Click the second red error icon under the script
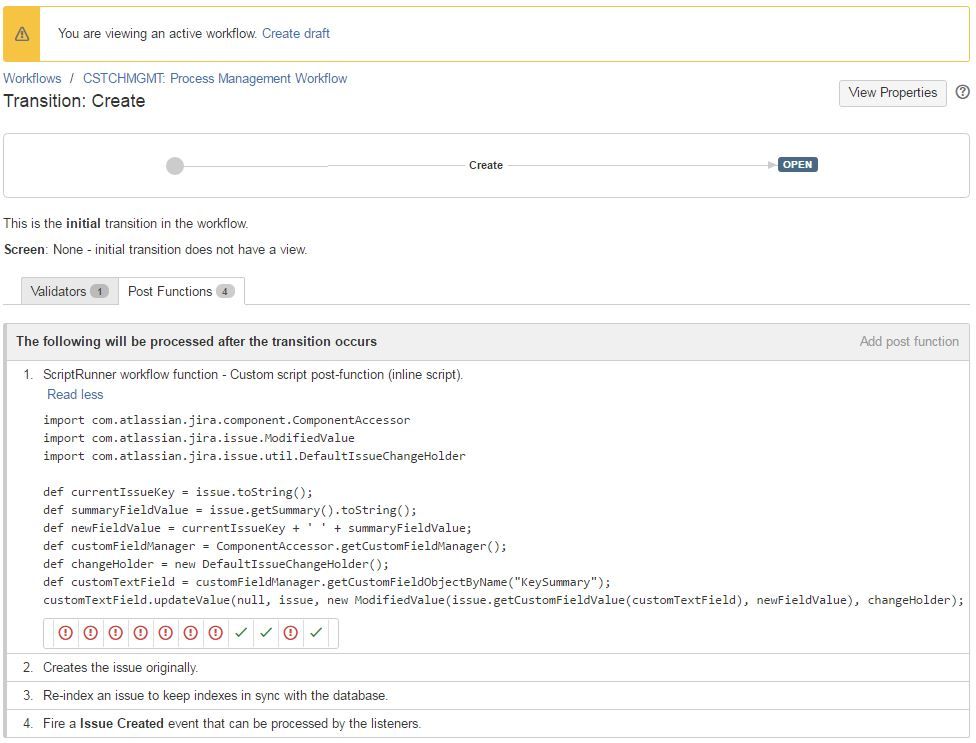The height and width of the screenshot is (743, 976). (91, 633)
